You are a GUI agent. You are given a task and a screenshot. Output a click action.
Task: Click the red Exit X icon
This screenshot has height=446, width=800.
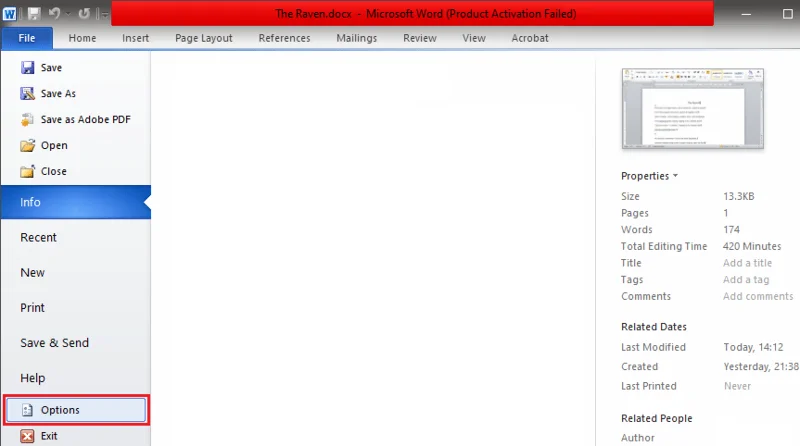click(x=28, y=436)
